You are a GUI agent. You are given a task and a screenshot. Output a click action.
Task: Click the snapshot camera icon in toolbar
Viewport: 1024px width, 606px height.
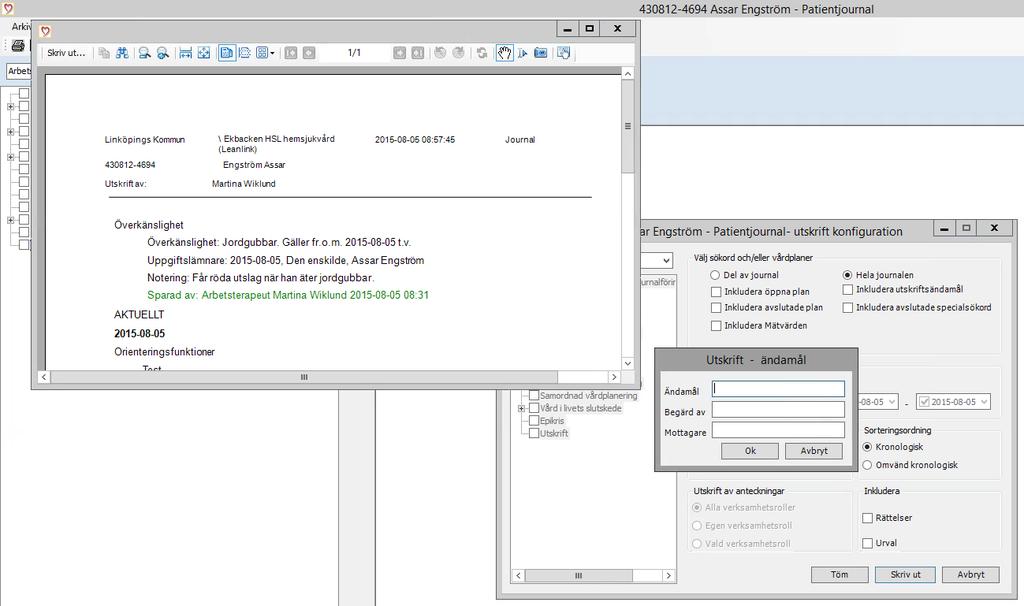pos(541,53)
